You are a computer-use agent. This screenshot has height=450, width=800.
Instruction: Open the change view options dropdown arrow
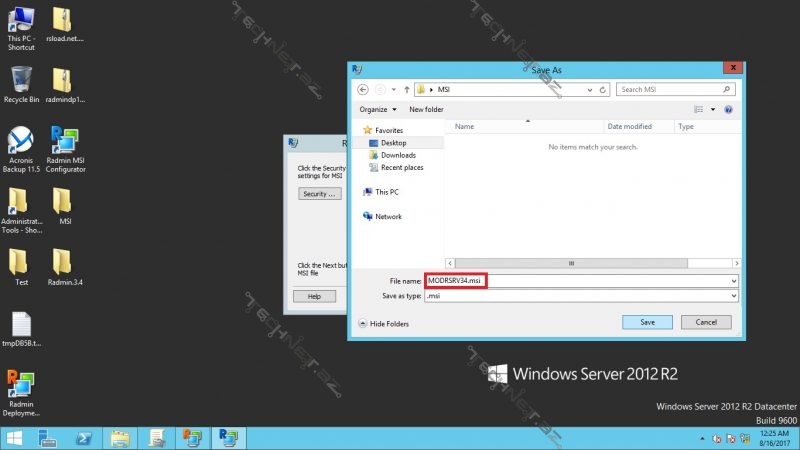pos(712,109)
